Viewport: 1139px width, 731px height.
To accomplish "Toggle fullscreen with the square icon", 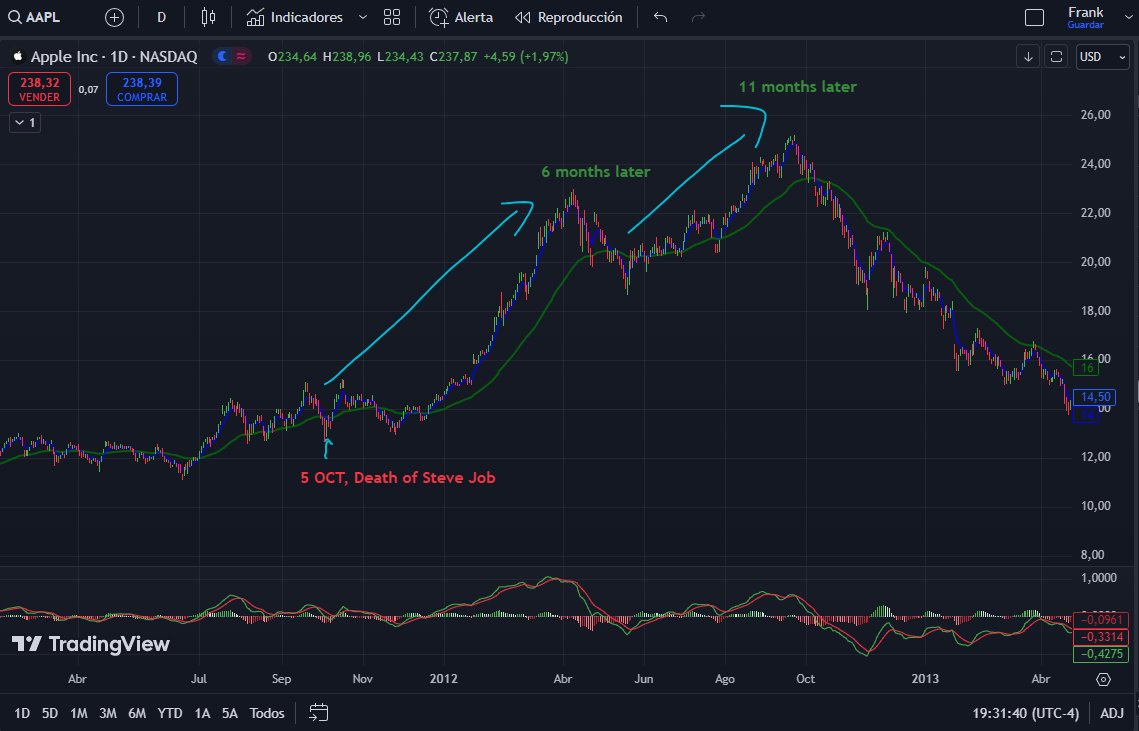I will [1034, 17].
